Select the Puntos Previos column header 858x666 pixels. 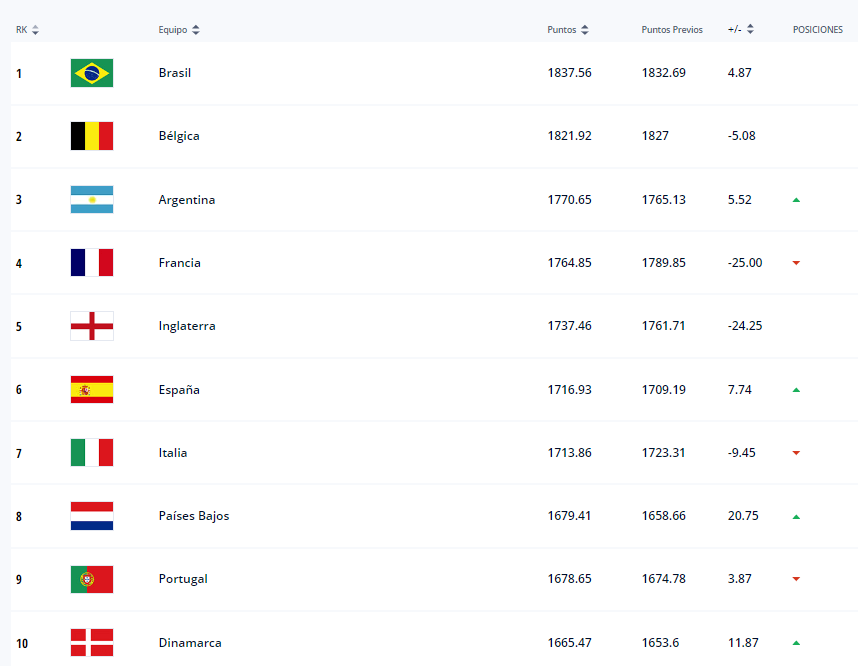point(672,29)
